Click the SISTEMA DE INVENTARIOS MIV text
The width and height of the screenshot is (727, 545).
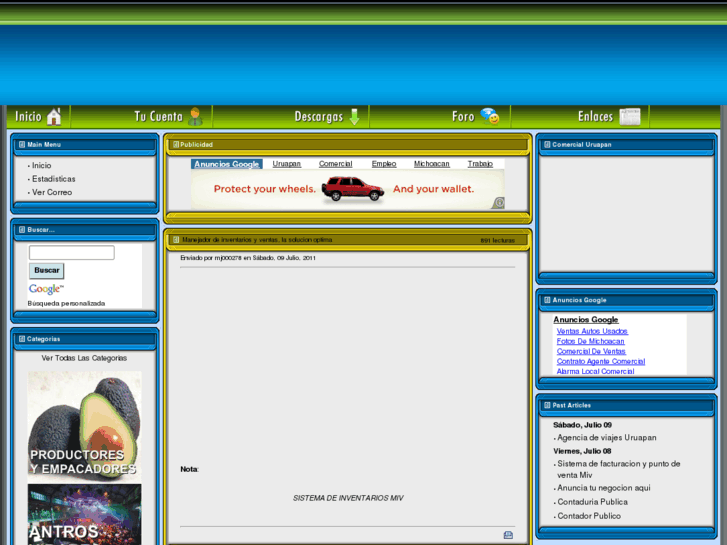348,498
